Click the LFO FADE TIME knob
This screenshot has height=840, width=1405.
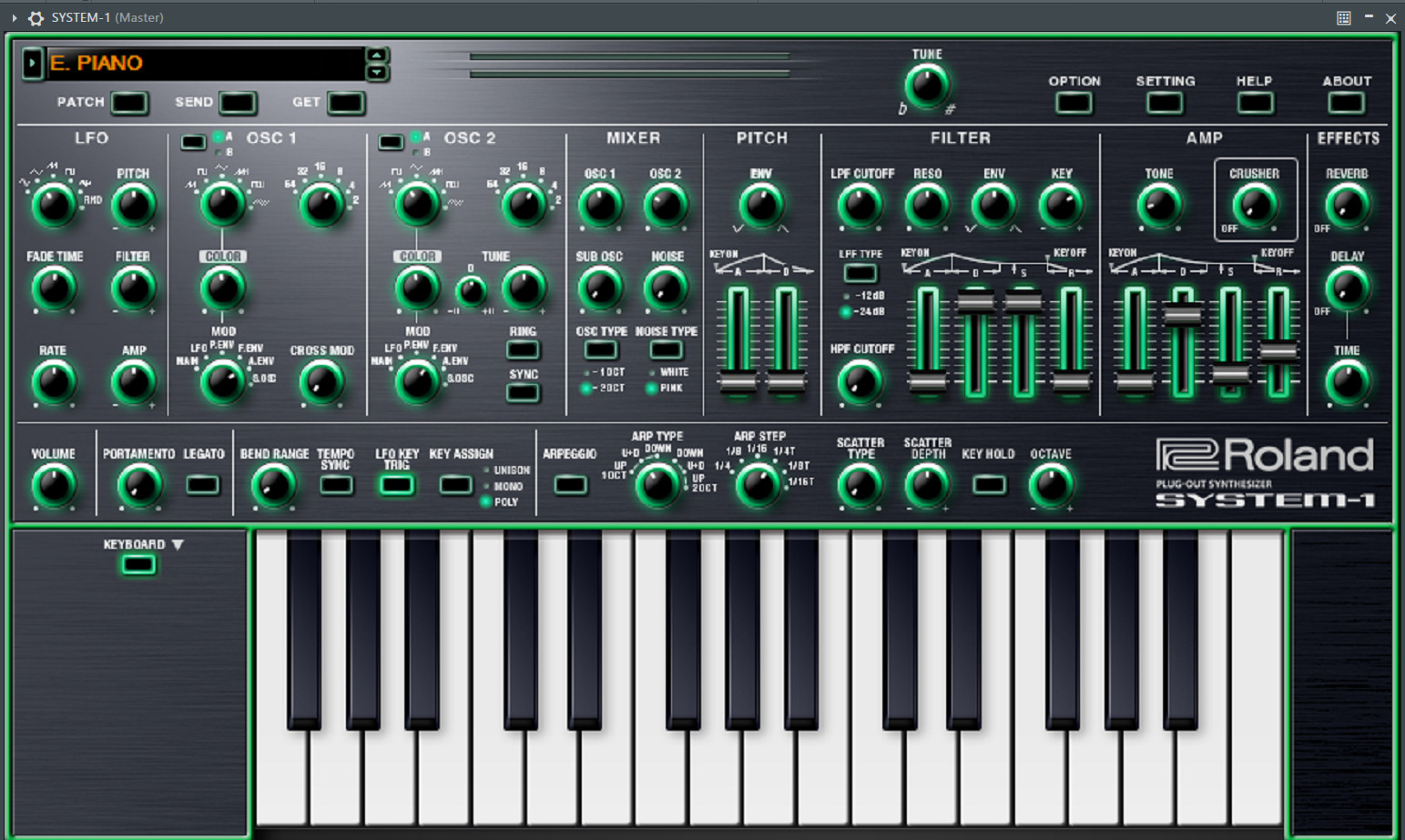(54, 289)
